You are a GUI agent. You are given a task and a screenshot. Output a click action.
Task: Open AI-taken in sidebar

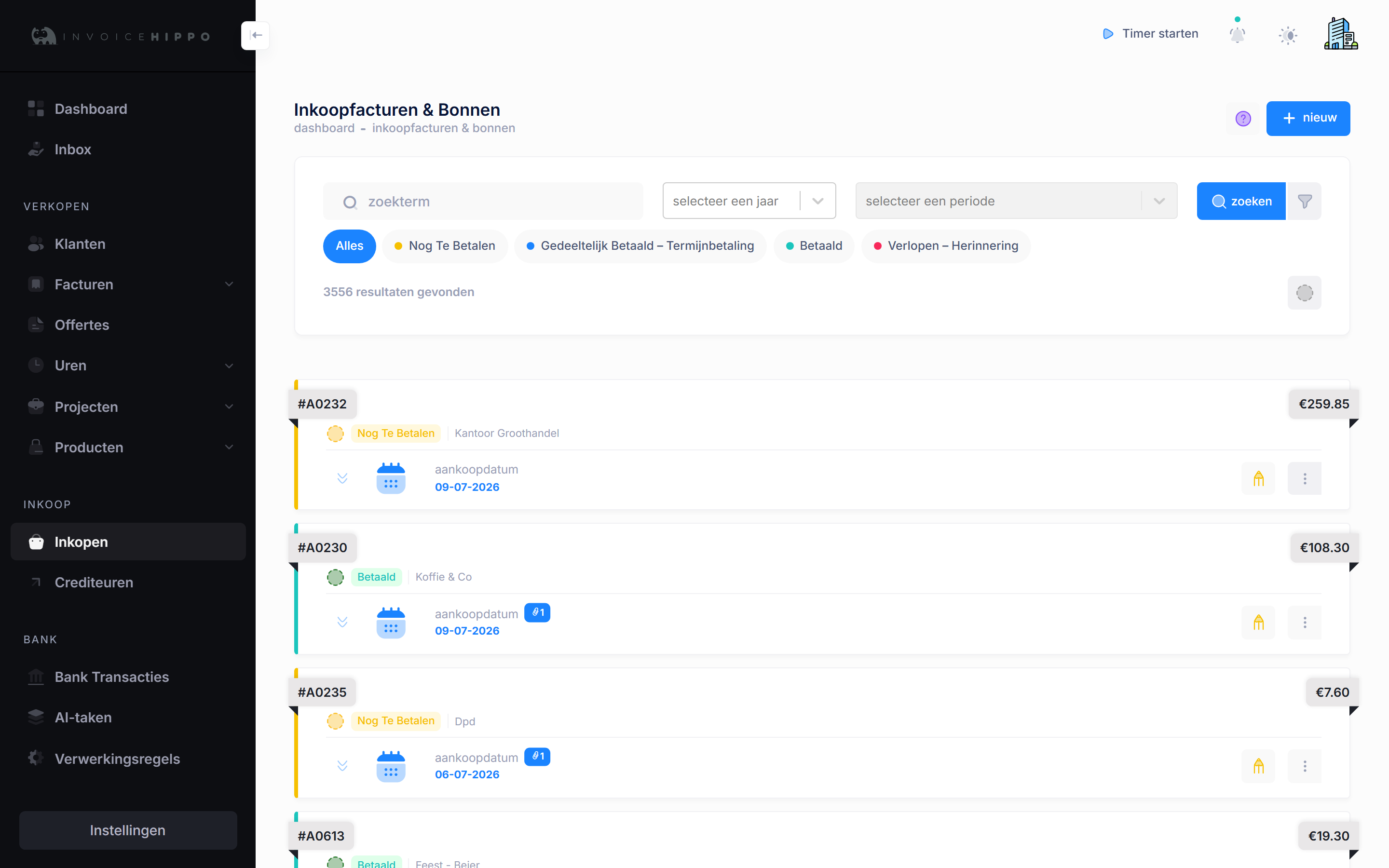coord(129,718)
